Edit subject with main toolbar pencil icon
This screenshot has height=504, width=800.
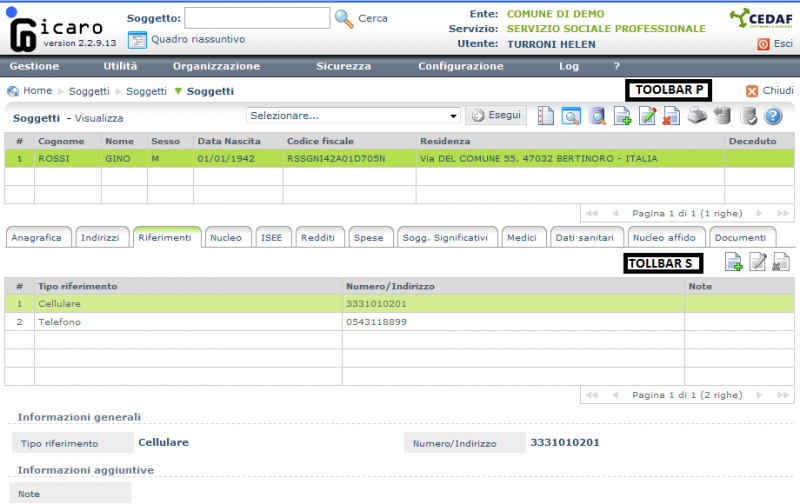click(x=647, y=116)
